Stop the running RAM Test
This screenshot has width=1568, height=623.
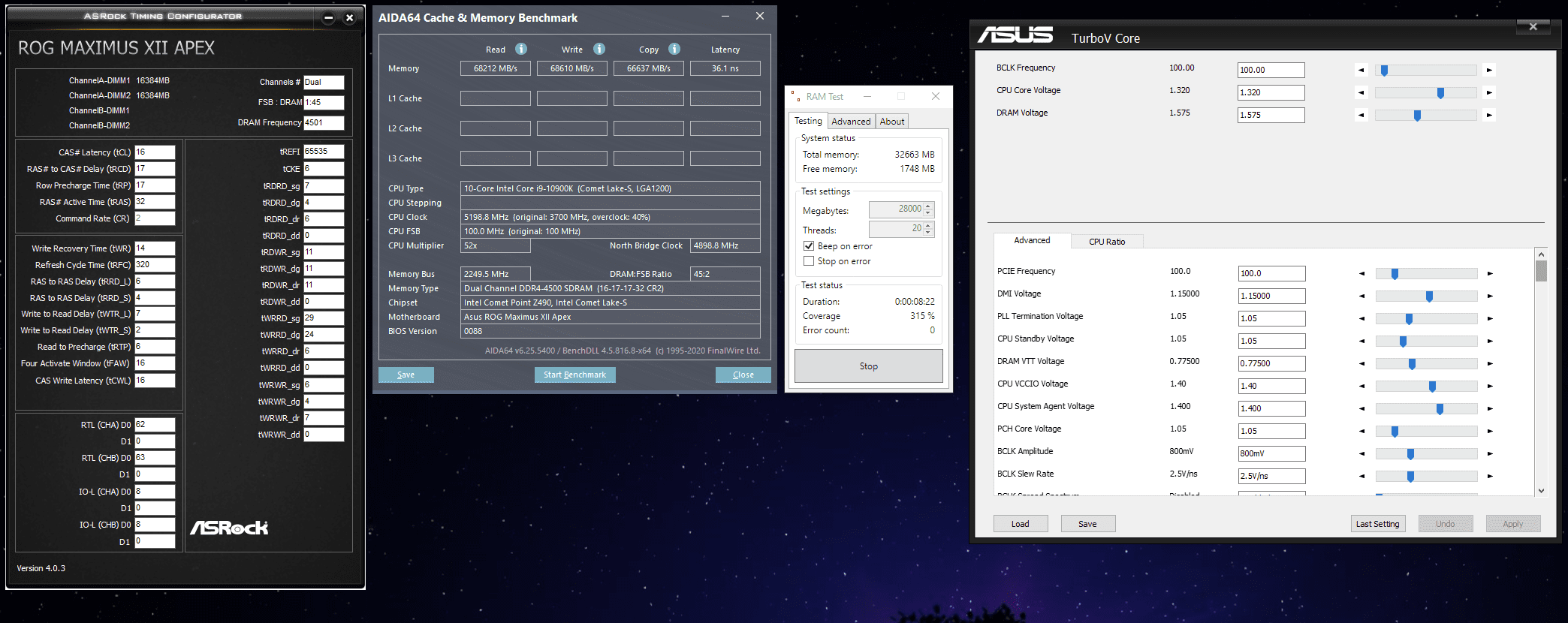[x=868, y=366]
